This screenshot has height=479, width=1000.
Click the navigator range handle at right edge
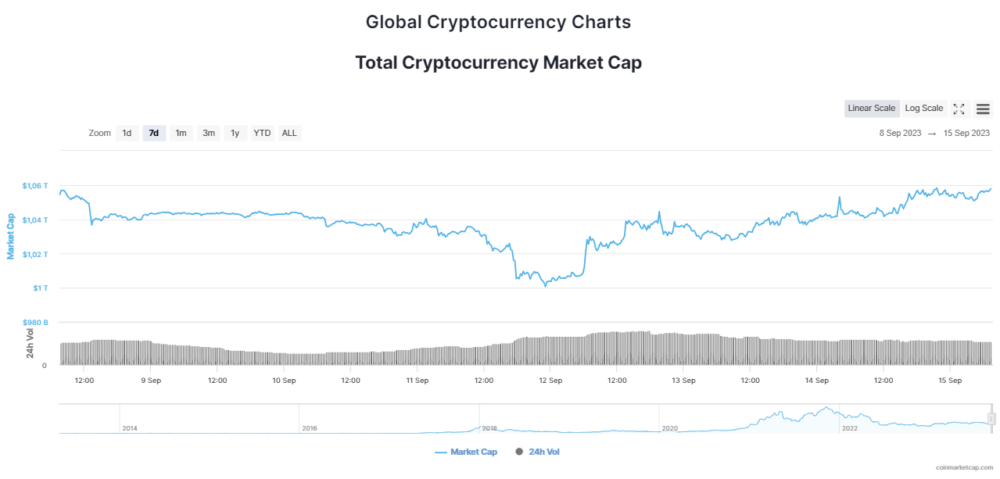(991, 418)
